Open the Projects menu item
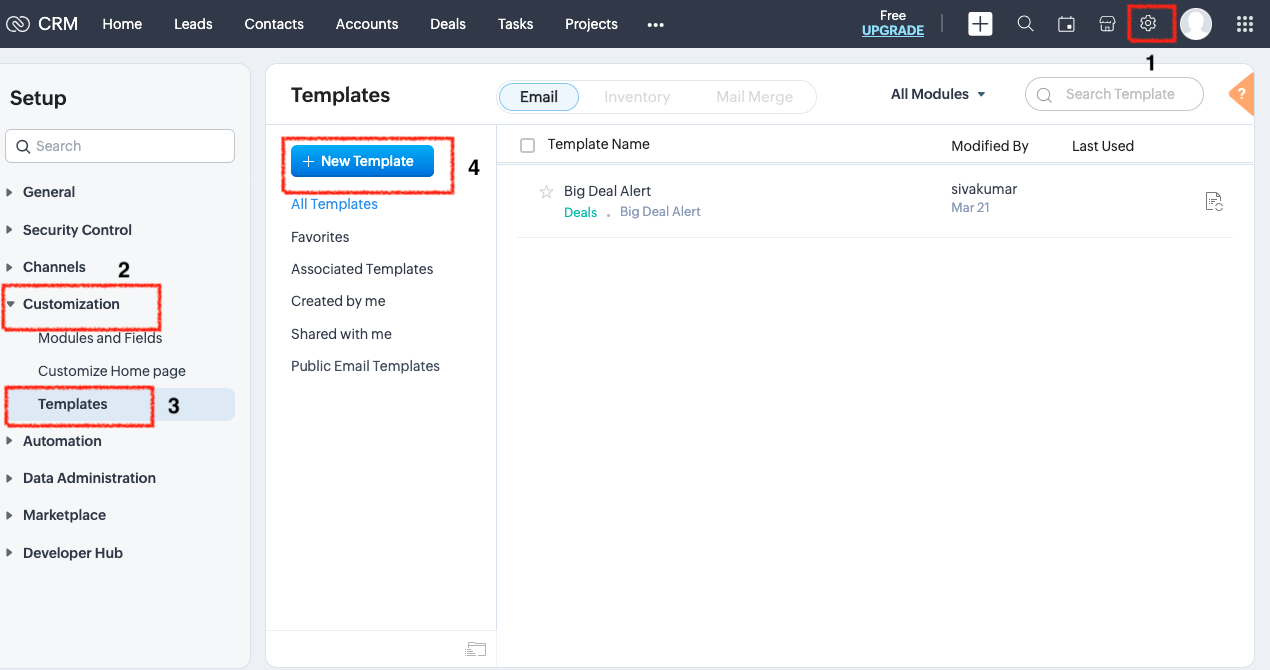Screen dimensions: 1270x670 tap(590, 23)
